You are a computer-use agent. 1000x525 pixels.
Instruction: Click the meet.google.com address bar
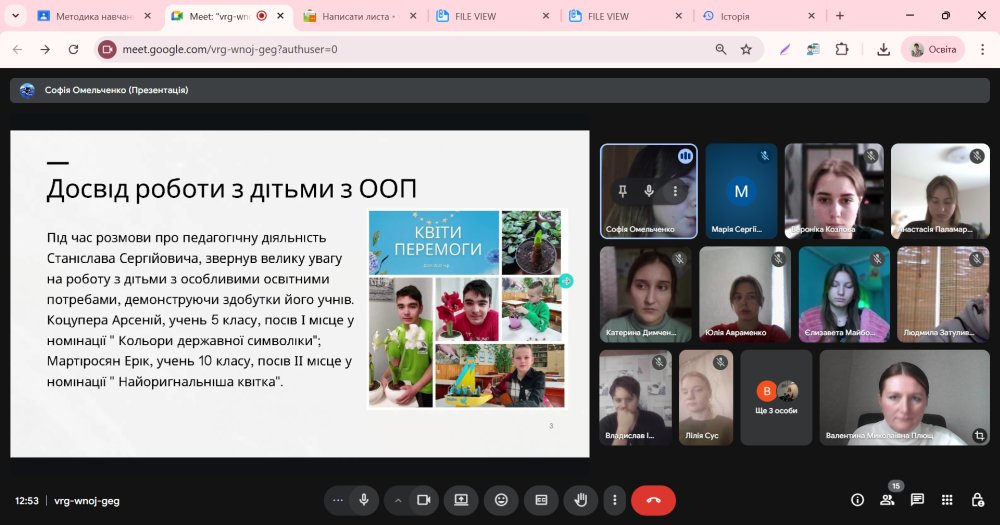(x=400, y=49)
